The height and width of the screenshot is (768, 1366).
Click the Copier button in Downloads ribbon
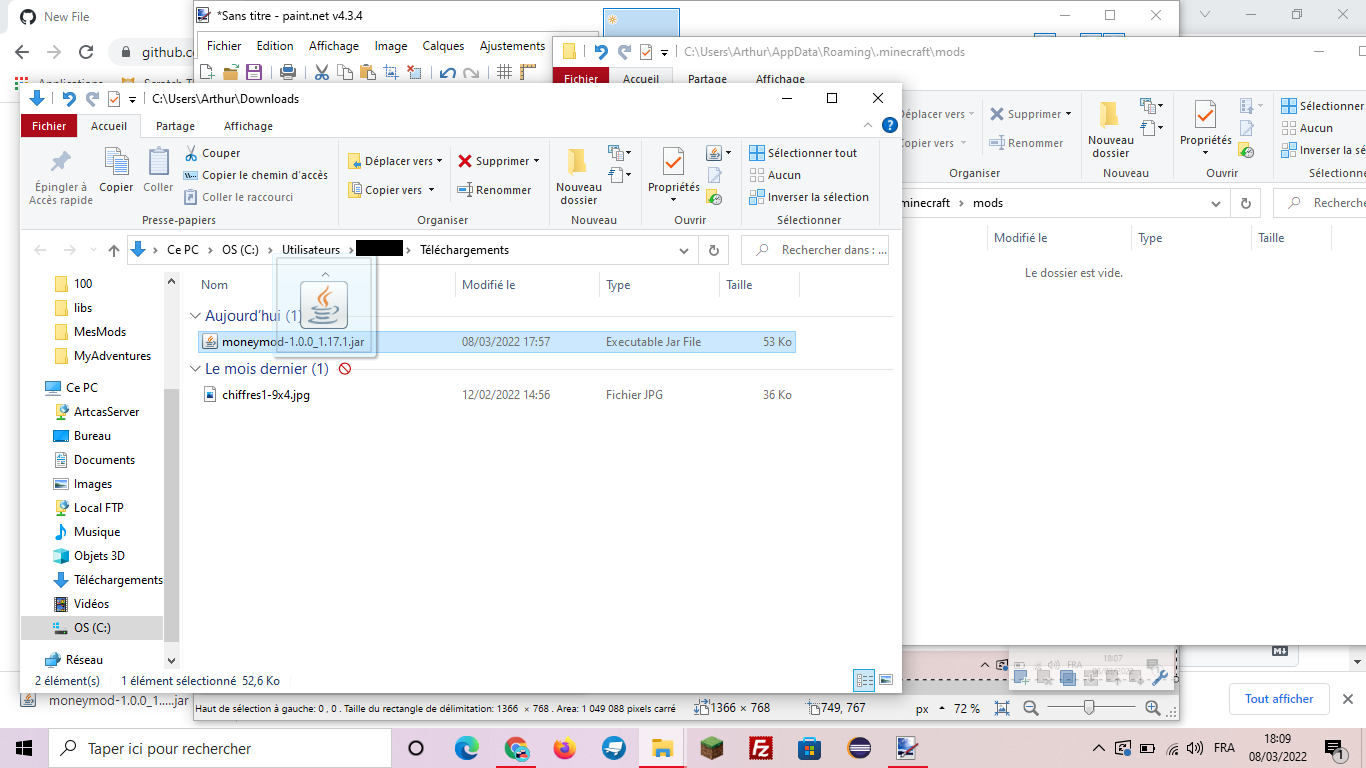coord(116,170)
